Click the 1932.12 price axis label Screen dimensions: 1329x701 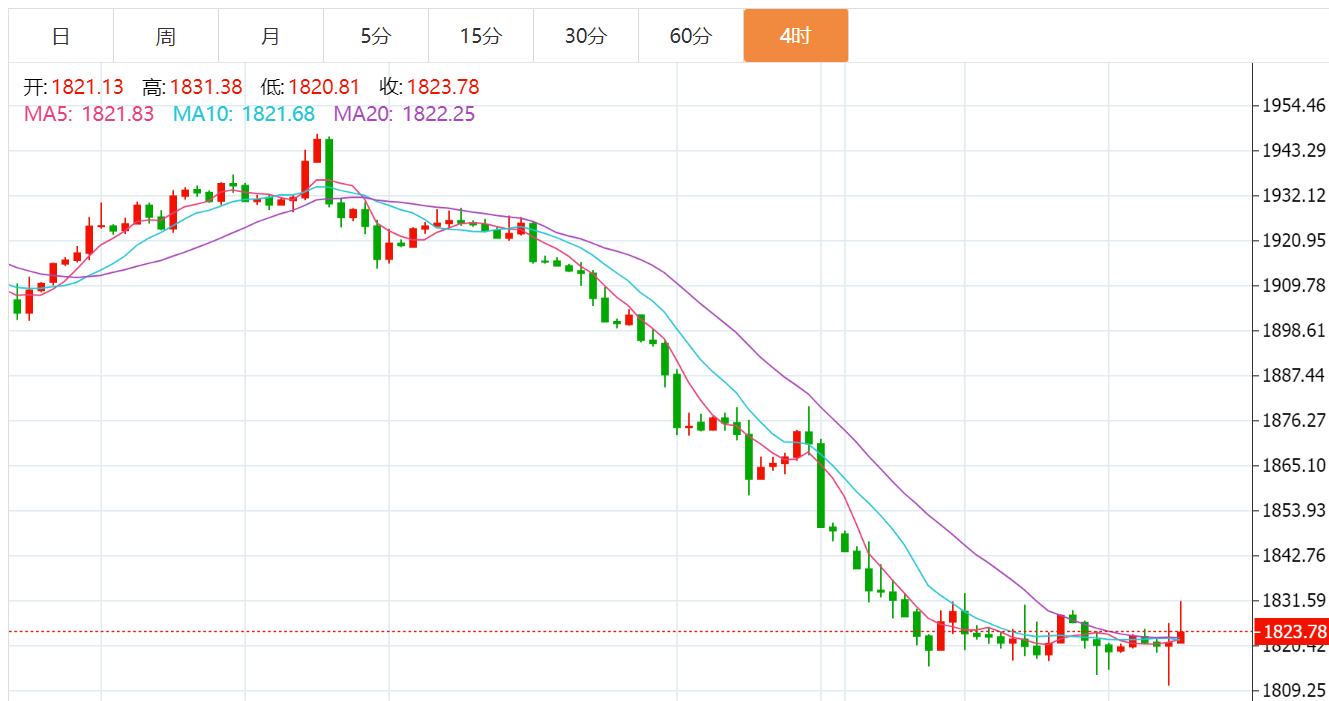(1293, 195)
